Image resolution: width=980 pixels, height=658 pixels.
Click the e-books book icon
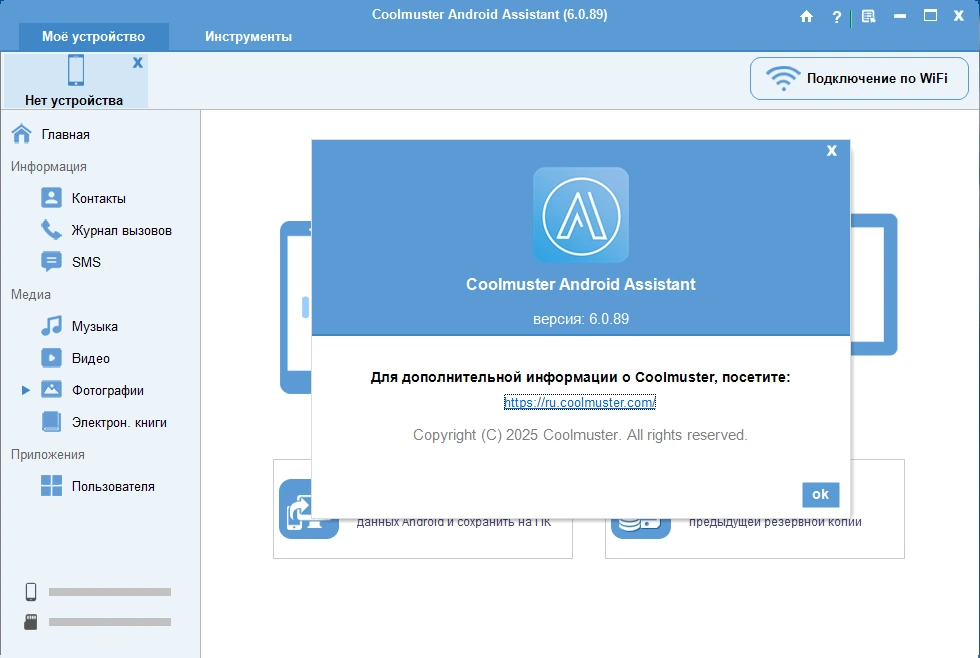(x=51, y=422)
